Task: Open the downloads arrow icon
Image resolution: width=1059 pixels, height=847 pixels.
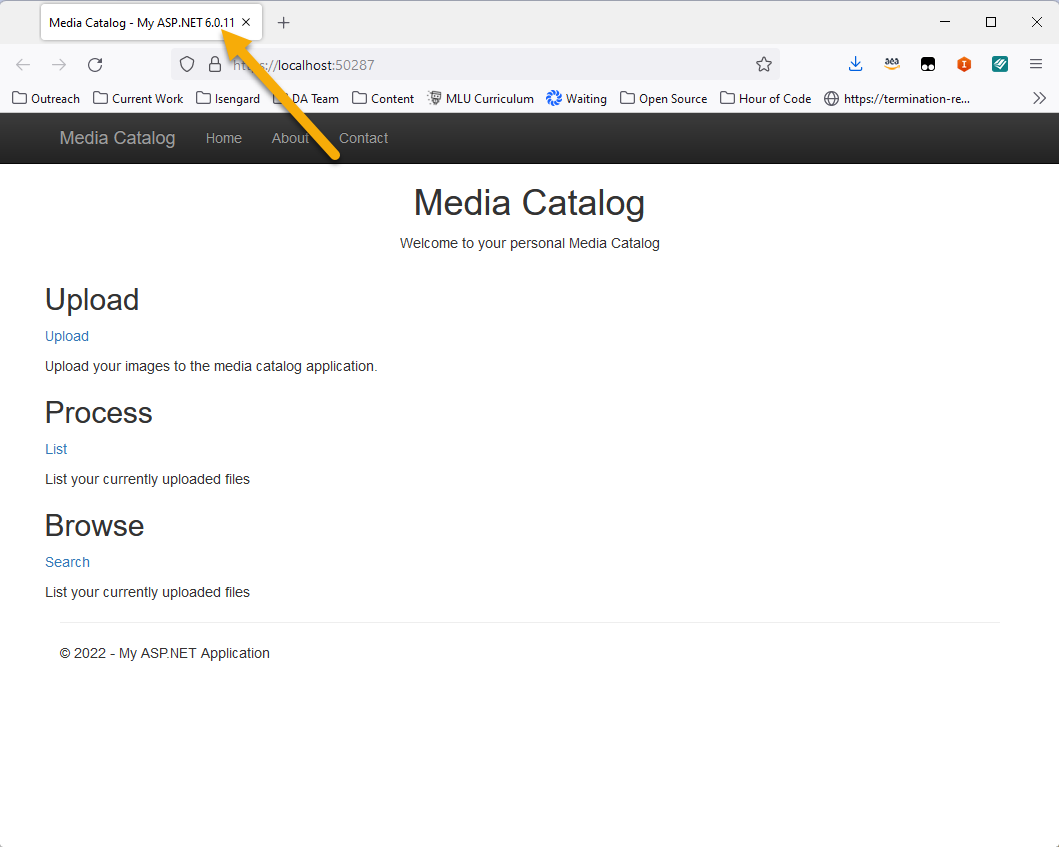Action: (855, 65)
